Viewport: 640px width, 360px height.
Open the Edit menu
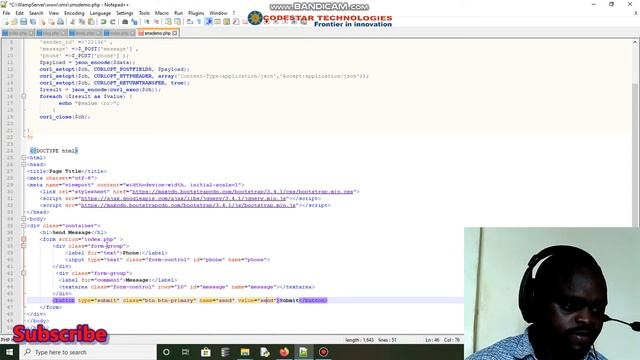[19, 13]
